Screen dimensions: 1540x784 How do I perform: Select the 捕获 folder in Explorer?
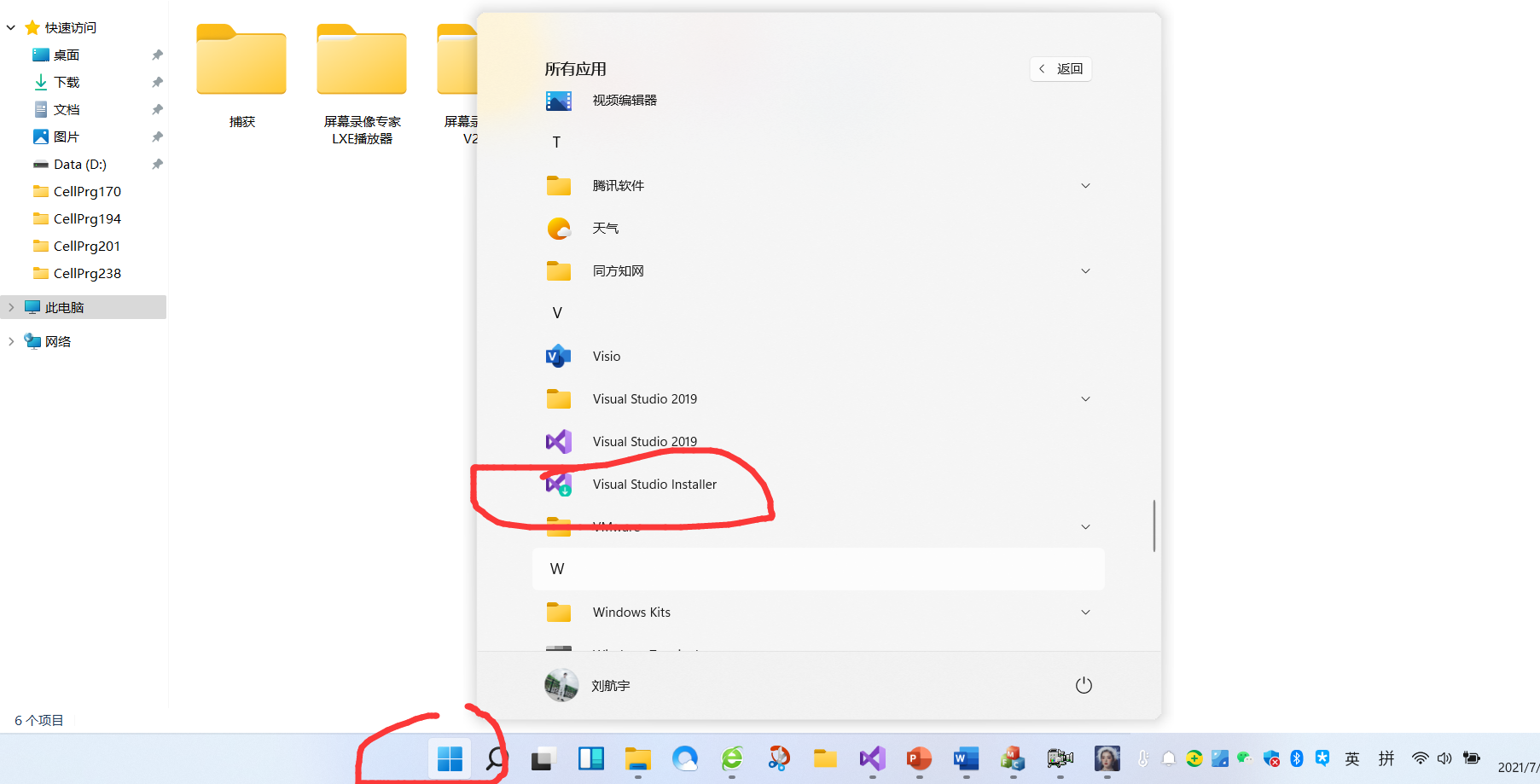click(241, 77)
